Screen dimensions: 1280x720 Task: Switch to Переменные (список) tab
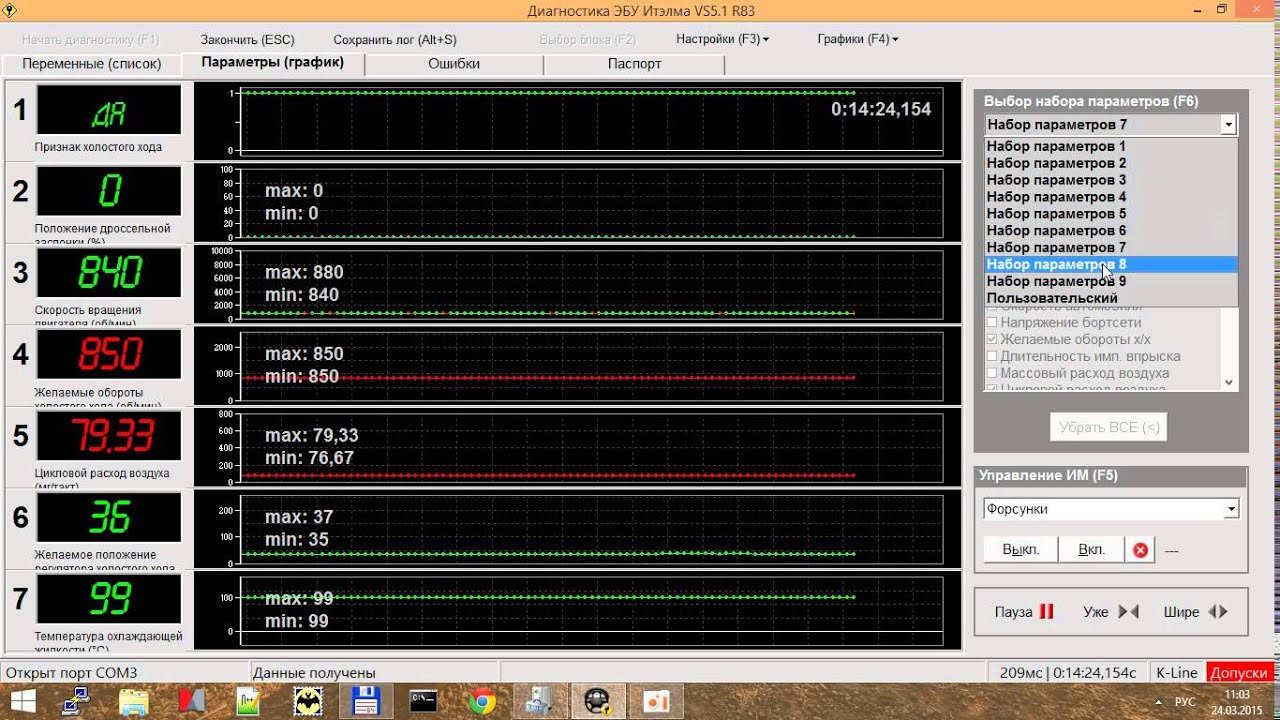(x=91, y=64)
